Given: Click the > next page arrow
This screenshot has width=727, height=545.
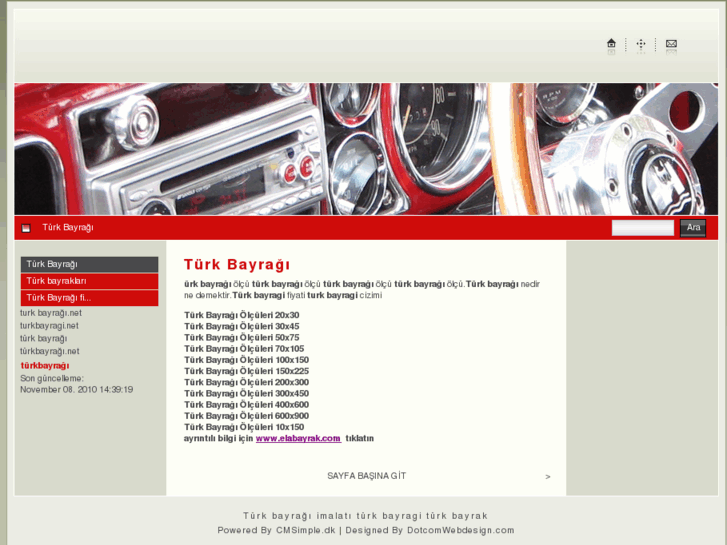Looking at the screenshot, I should coord(548,477).
